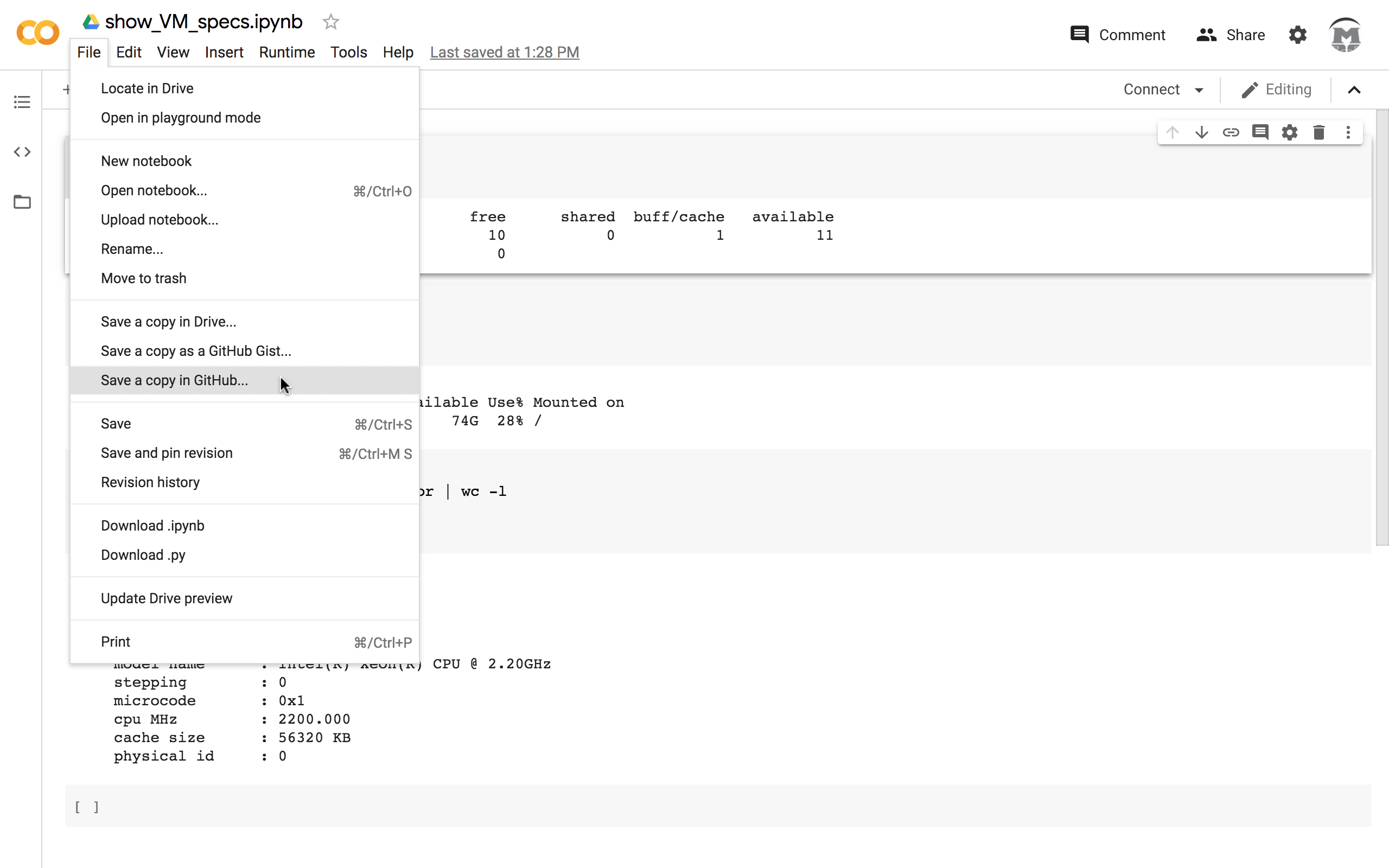Viewport: 1389px width, 868px height.
Task: Click the Last saved at 1:28 PM link
Action: pyautogui.click(x=504, y=52)
